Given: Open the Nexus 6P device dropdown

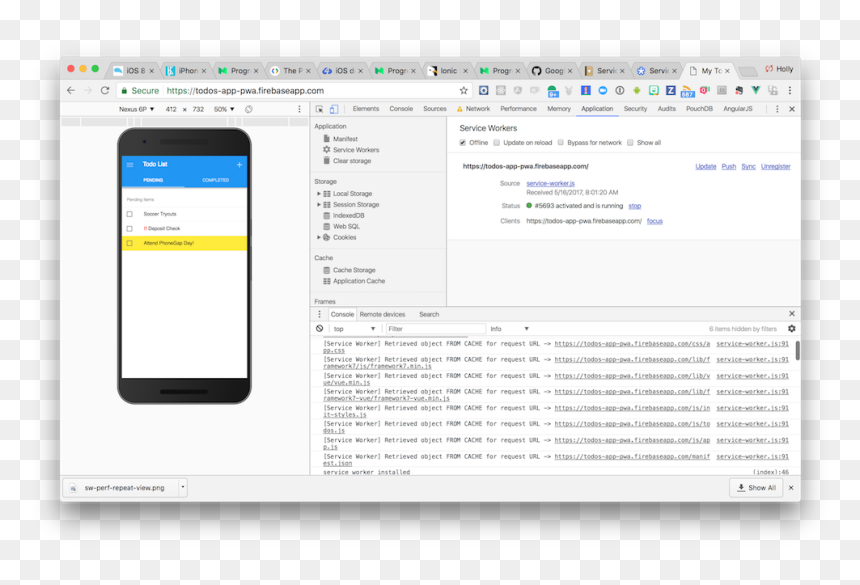Looking at the screenshot, I should point(137,109).
